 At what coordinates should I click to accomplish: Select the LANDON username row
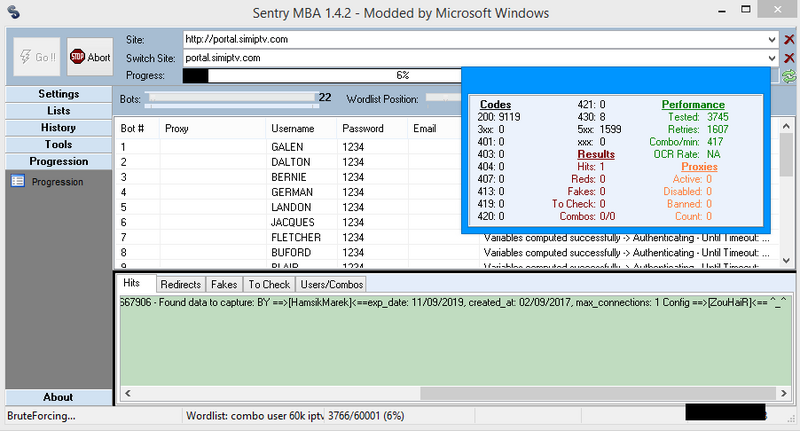pyautogui.click(x=291, y=207)
